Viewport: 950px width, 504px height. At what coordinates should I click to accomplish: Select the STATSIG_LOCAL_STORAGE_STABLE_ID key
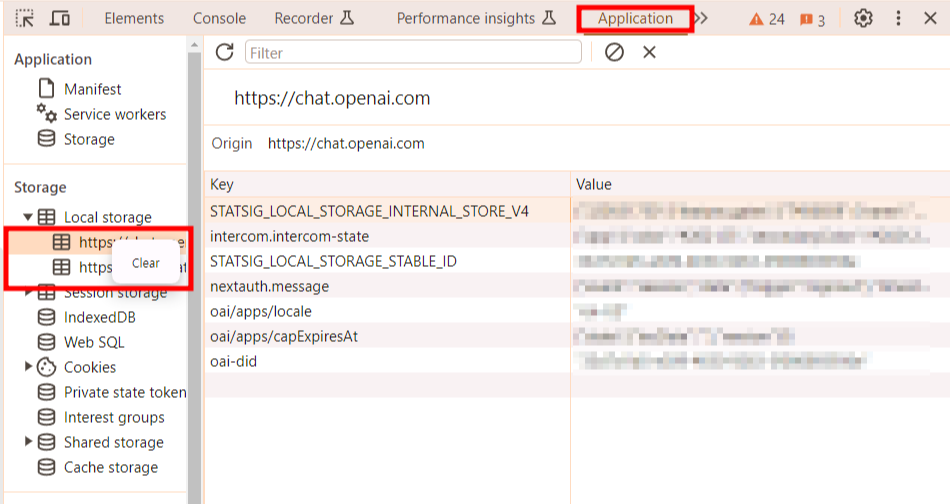[x=333, y=261]
